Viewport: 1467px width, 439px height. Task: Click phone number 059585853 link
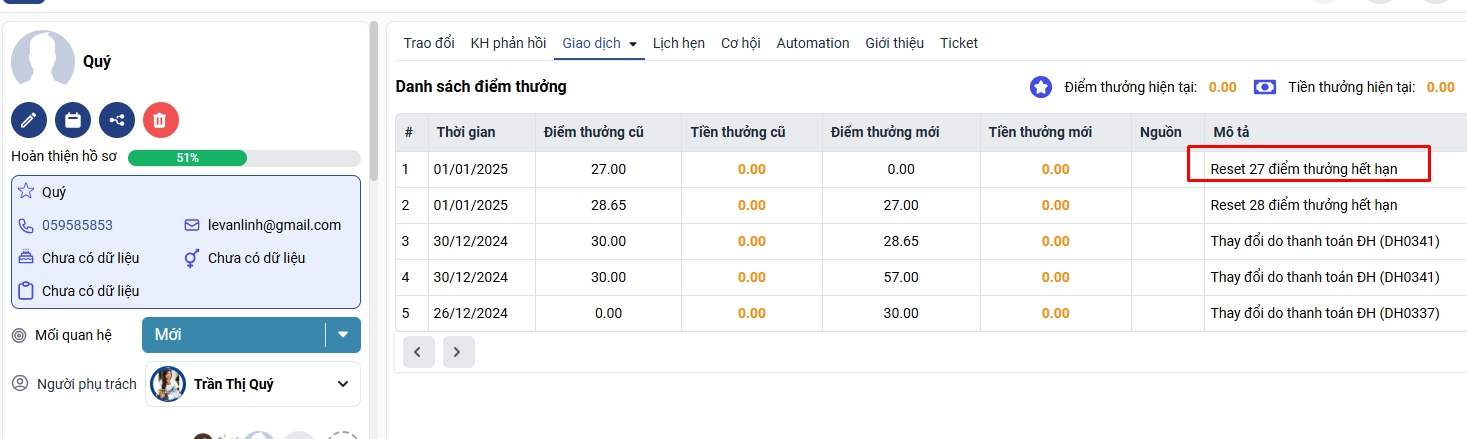(x=77, y=225)
